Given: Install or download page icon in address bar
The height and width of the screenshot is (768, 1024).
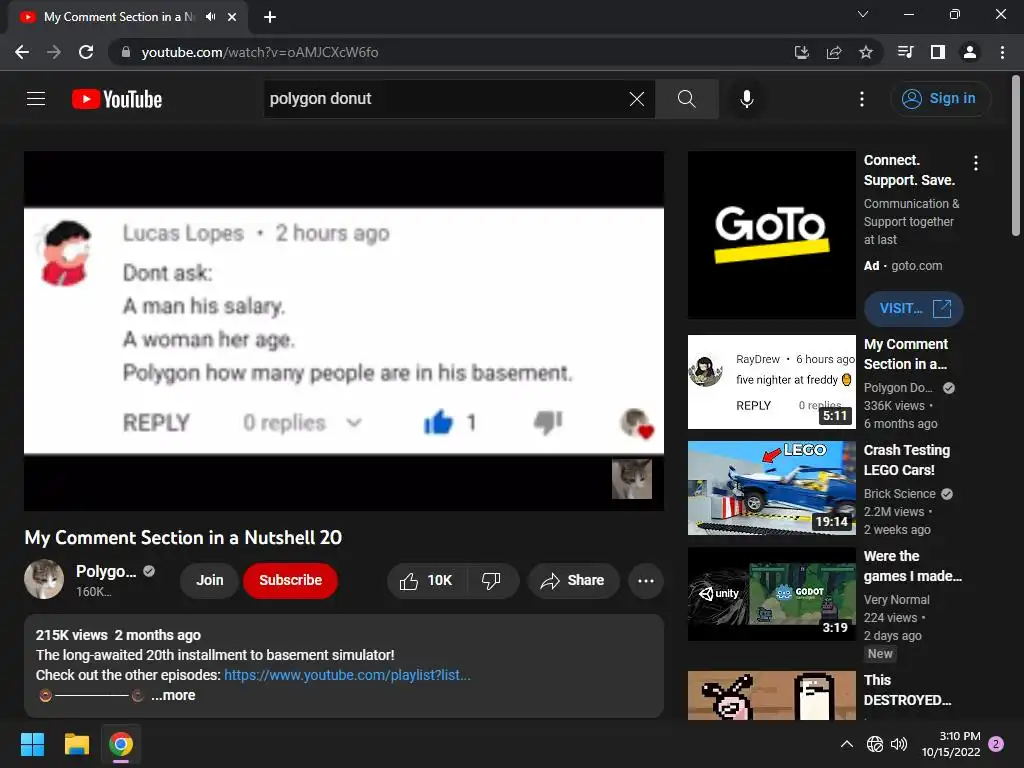Looking at the screenshot, I should [801, 52].
